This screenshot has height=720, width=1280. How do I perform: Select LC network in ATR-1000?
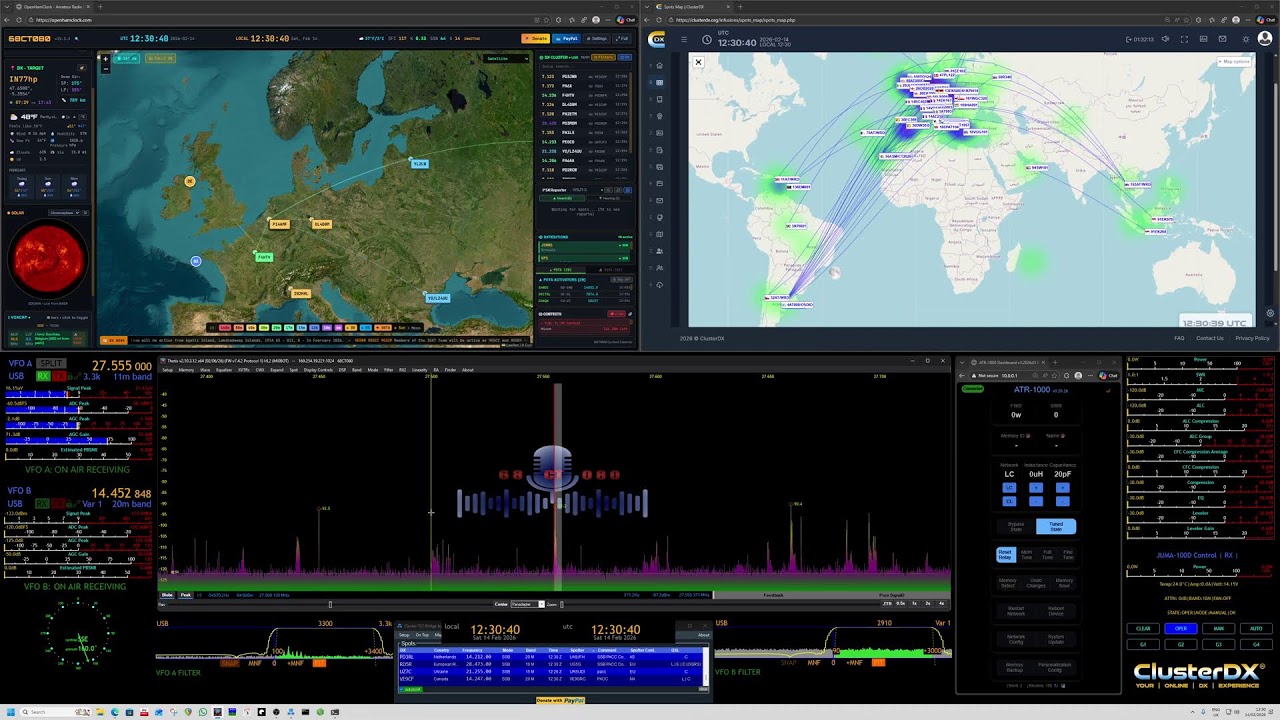coord(1009,488)
